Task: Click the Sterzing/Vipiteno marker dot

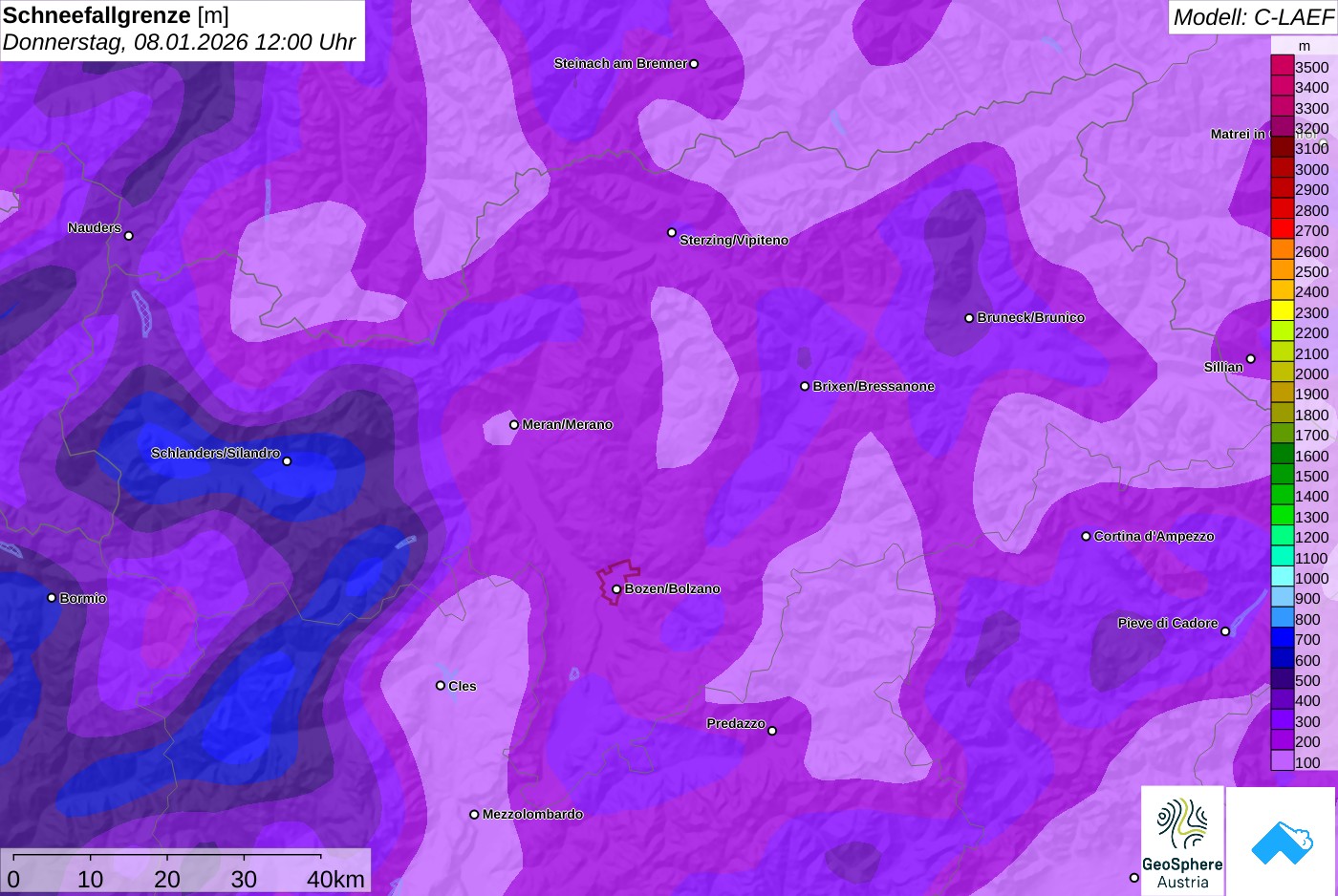Action: [672, 232]
